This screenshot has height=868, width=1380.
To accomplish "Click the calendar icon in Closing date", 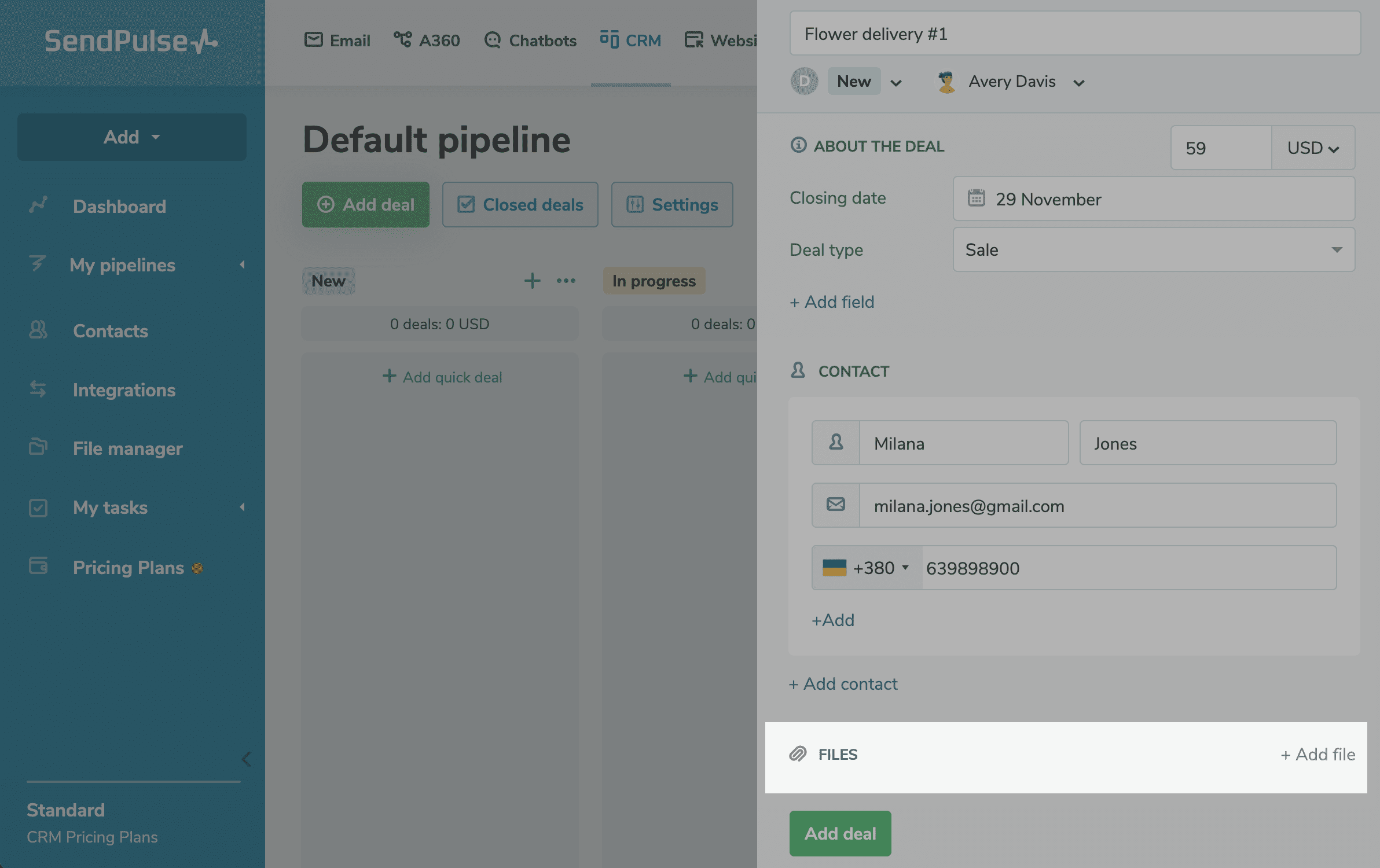I will [977, 198].
